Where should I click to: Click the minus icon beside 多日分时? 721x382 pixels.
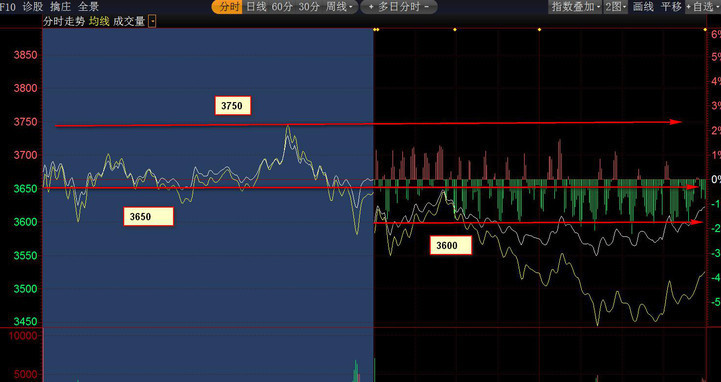[x=427, y=7]
